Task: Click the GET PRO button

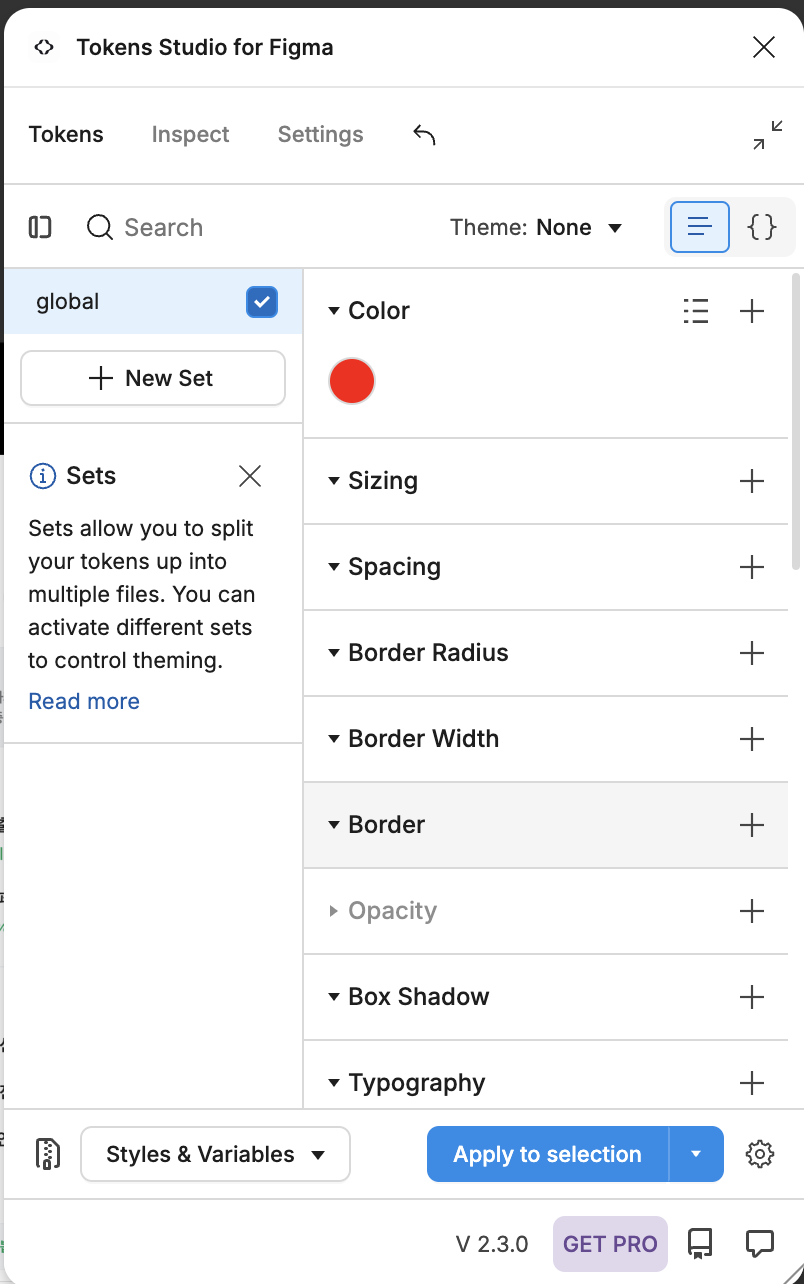Action: click(610, 1244)
